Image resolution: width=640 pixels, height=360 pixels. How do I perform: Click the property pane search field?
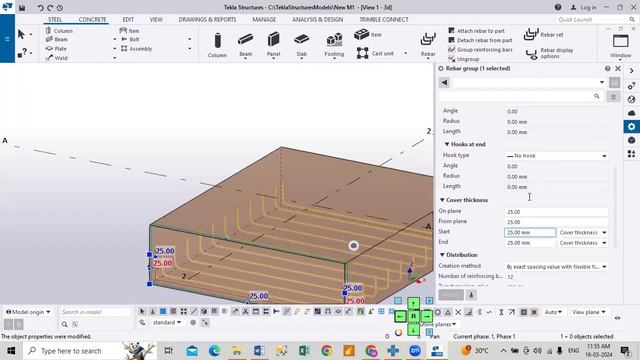pos(521,96)
